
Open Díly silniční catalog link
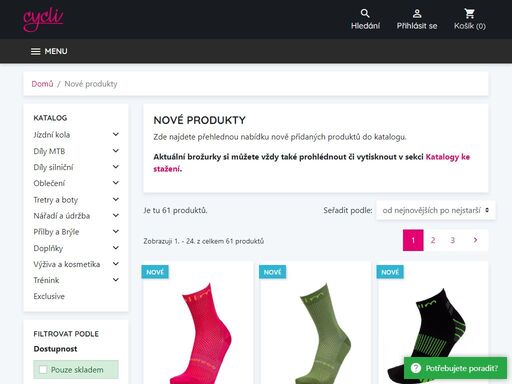tap(53, 167)
